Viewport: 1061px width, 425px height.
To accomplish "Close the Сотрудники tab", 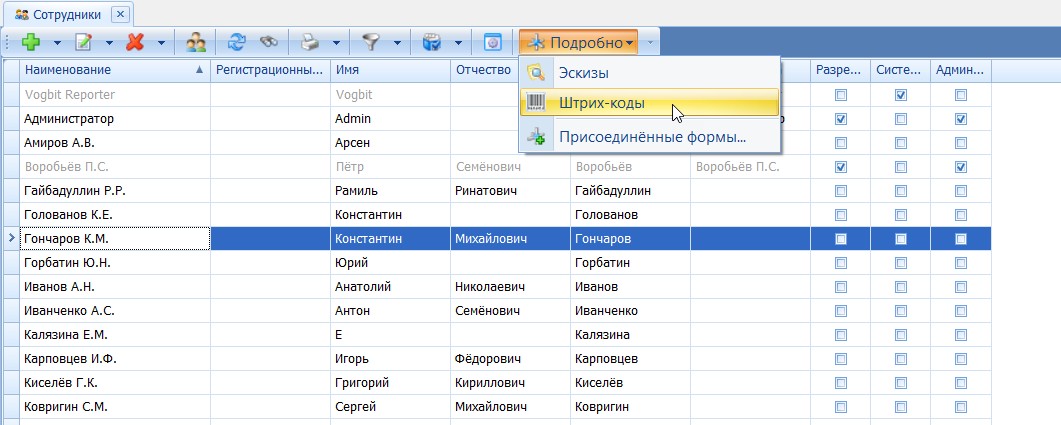I will [120, 14].
